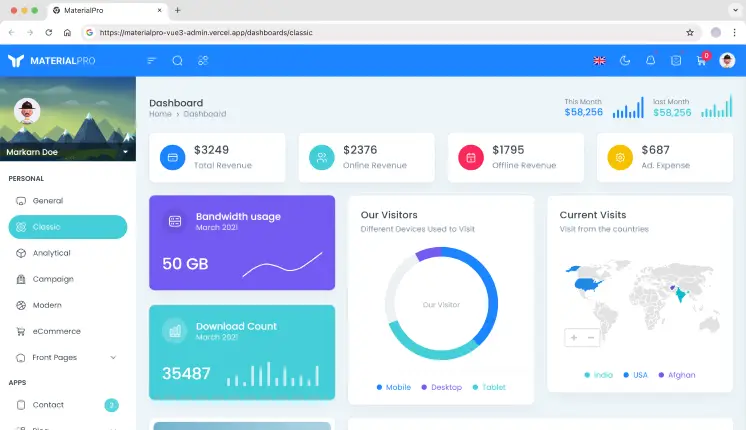
Task: Click the Download Count chart icon
Action: [x=175, y=331]
